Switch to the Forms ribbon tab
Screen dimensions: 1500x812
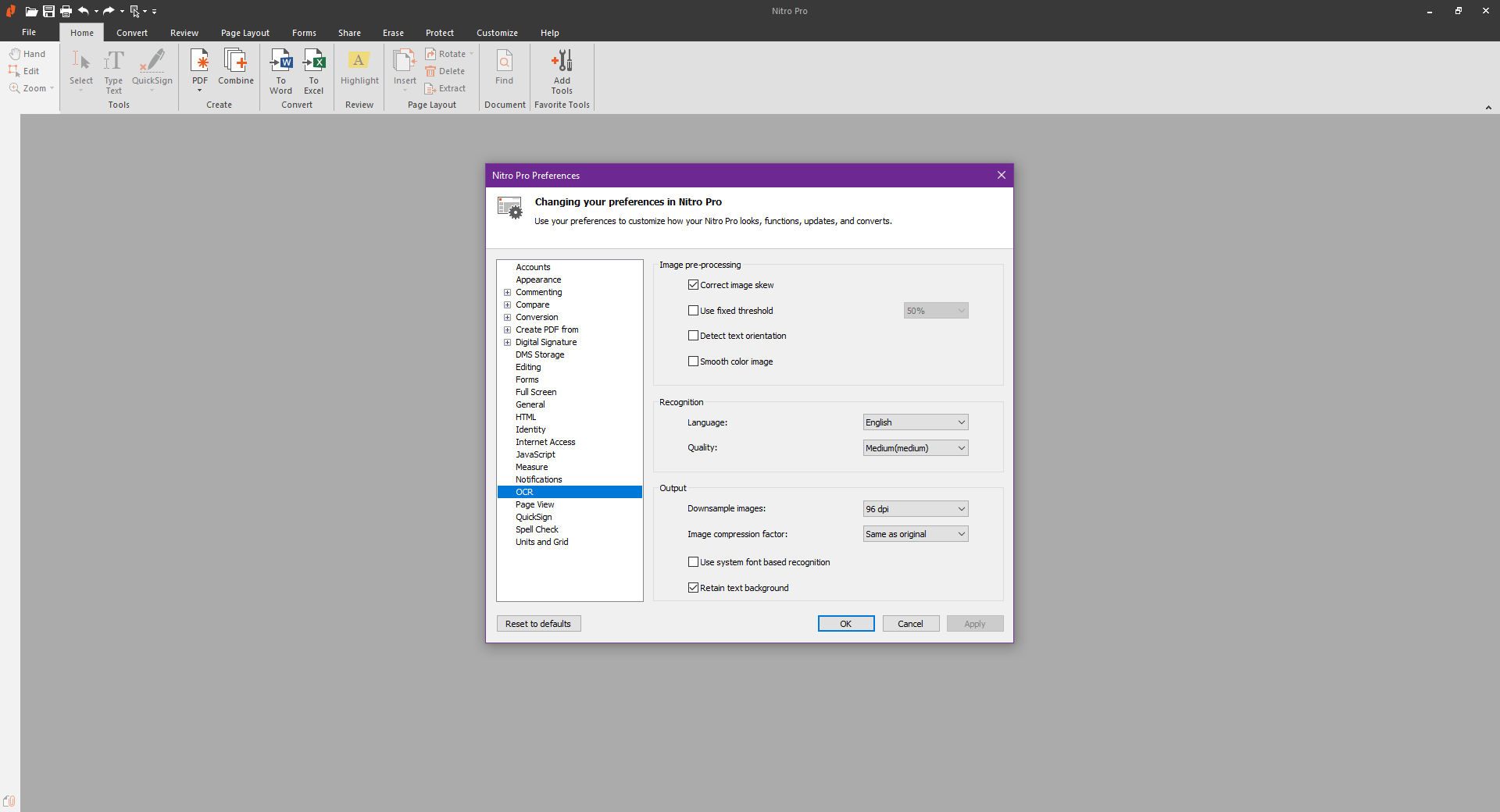pos(304,33)
